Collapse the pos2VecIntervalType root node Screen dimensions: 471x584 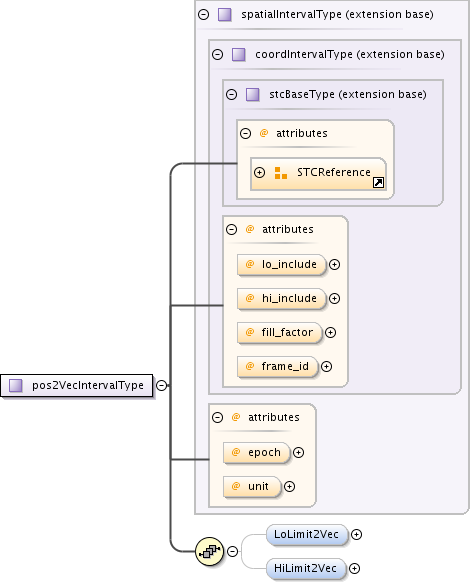pos(162,385)
